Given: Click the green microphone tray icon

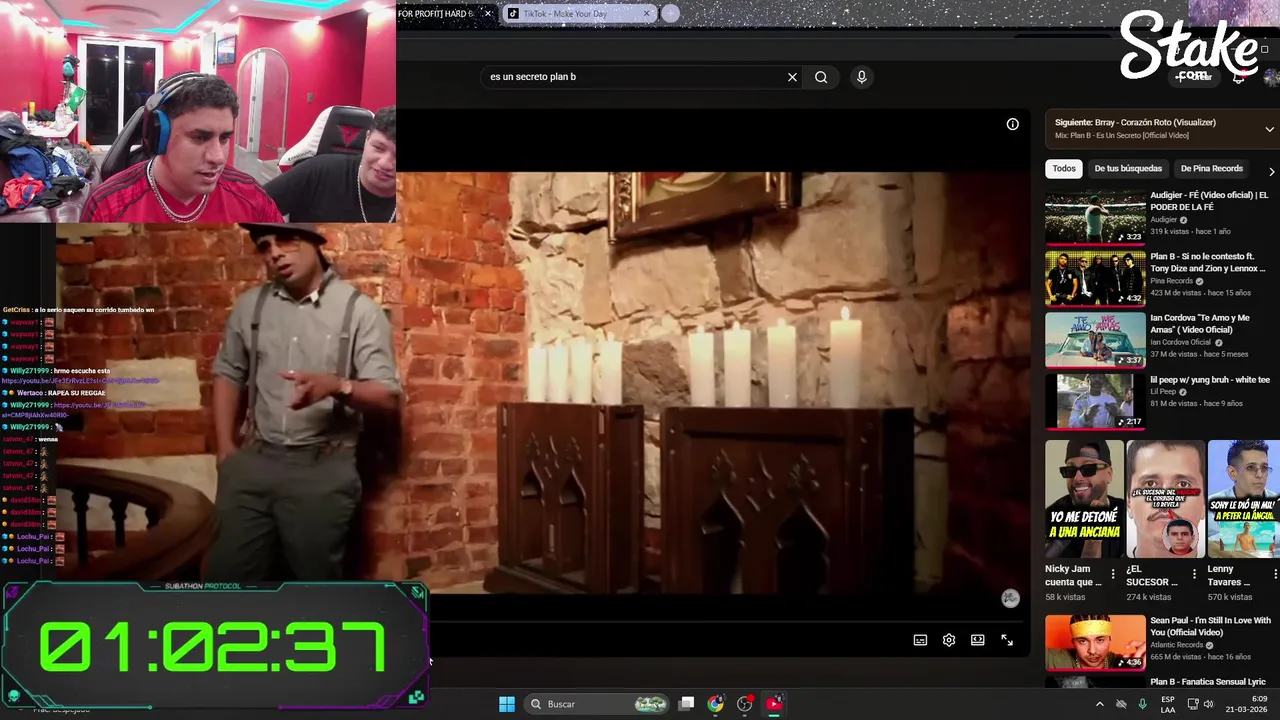Looking at the screenshot, I should pyautogui.click(x=1142, y=704).
